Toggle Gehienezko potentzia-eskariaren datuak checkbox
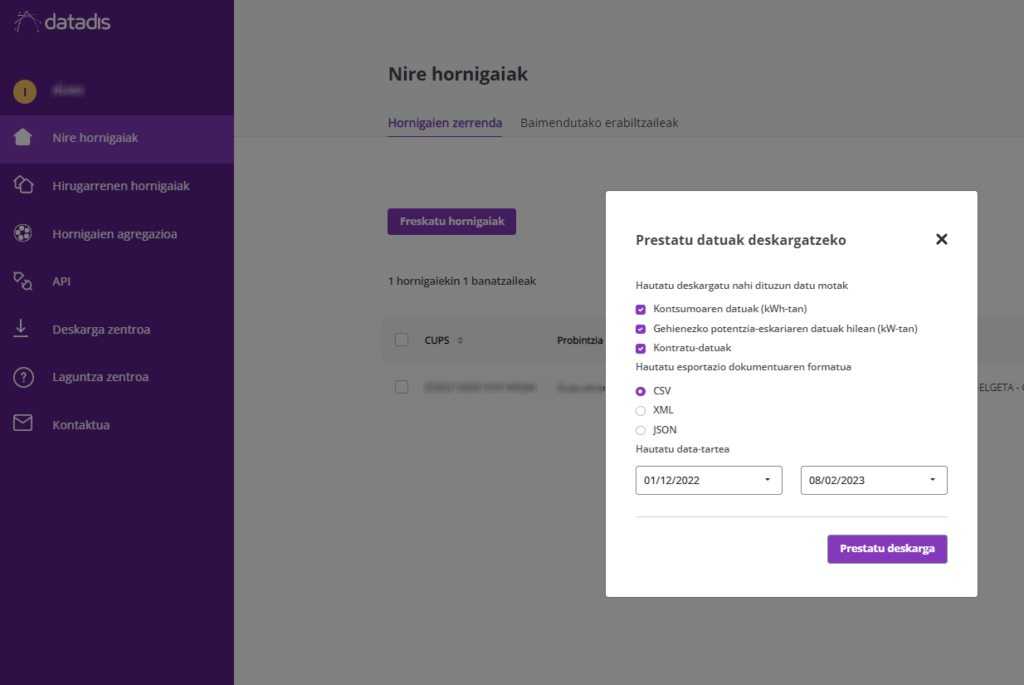Viewport: 1024px width, 685px height. 641,329
